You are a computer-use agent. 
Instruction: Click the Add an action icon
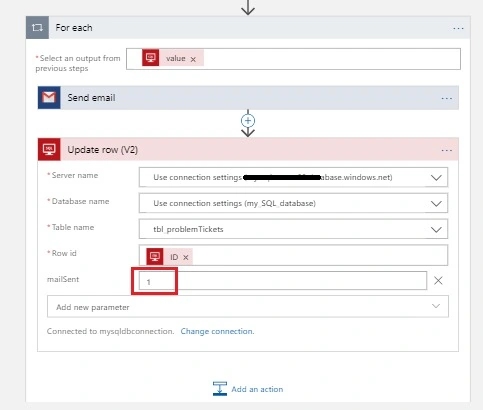220,389
